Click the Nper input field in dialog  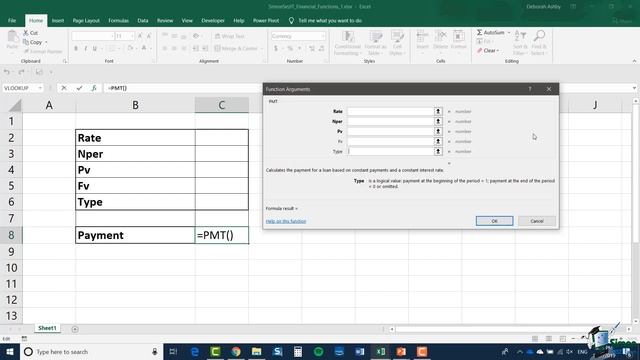point(390,122)
